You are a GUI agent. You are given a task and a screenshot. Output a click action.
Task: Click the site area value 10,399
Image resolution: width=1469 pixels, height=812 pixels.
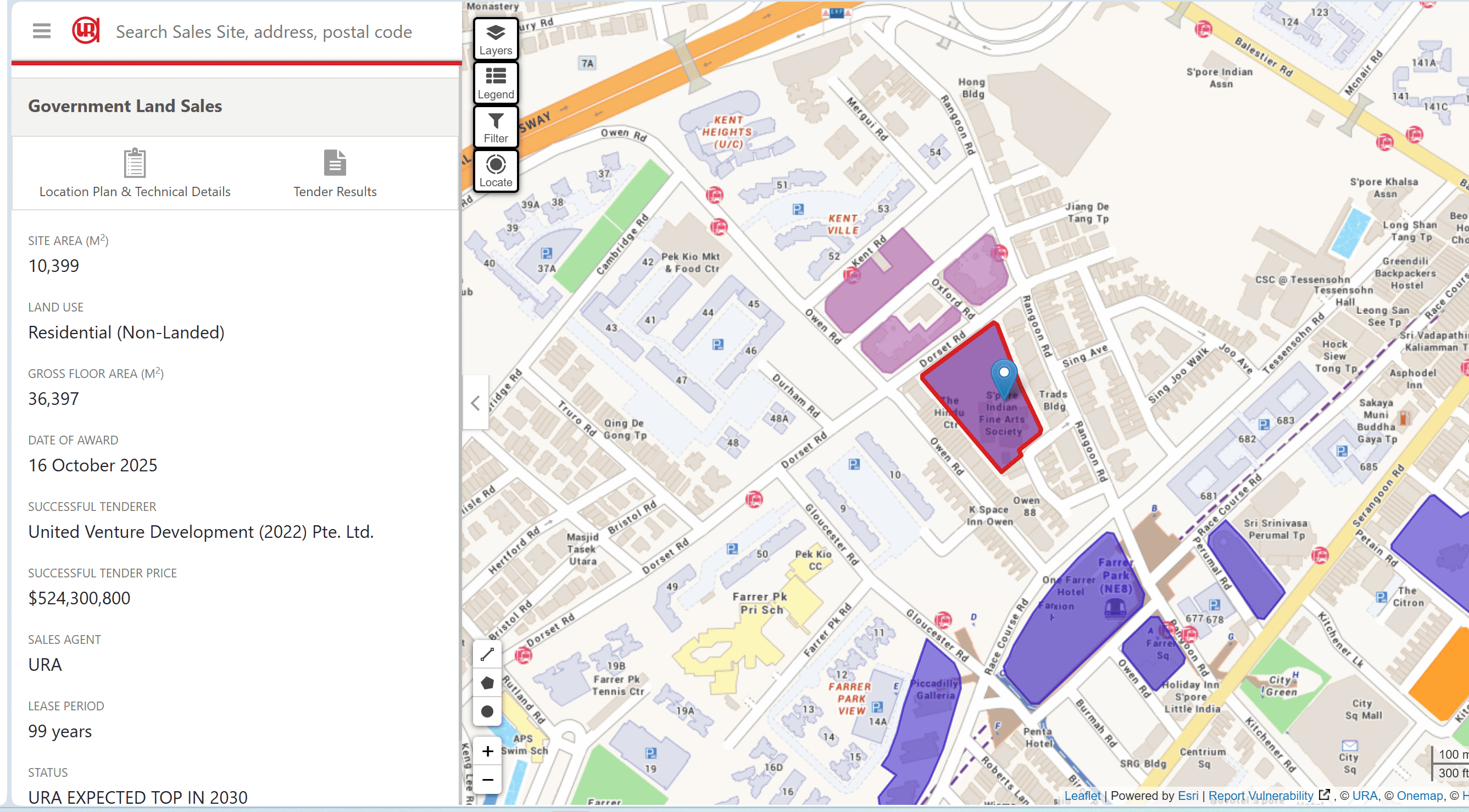coord(54,266)
